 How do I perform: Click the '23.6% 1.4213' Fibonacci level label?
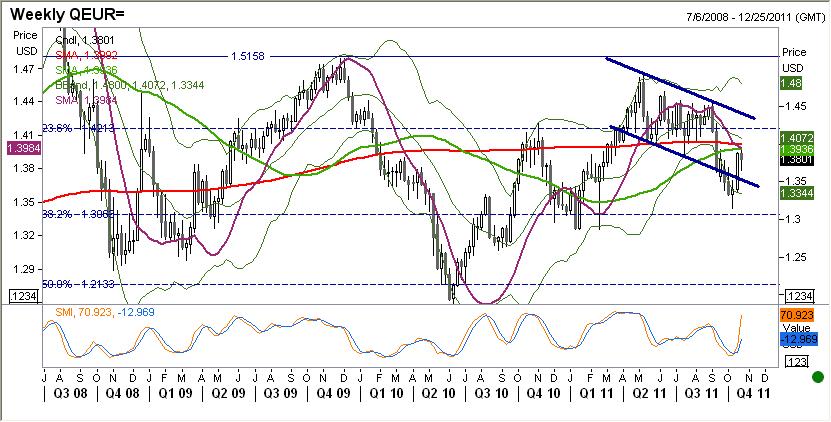pos(78,127)
